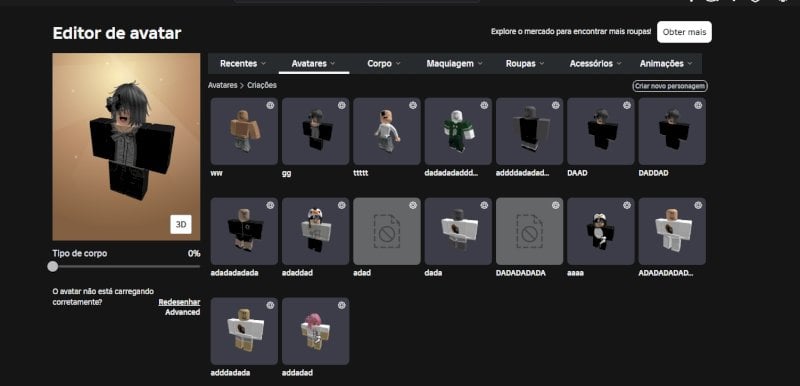Image resolution: width=800 pixels, height=386 pixels.
Task: Expand the Animações tab dropdown arrow
Action: coord(690,64)
